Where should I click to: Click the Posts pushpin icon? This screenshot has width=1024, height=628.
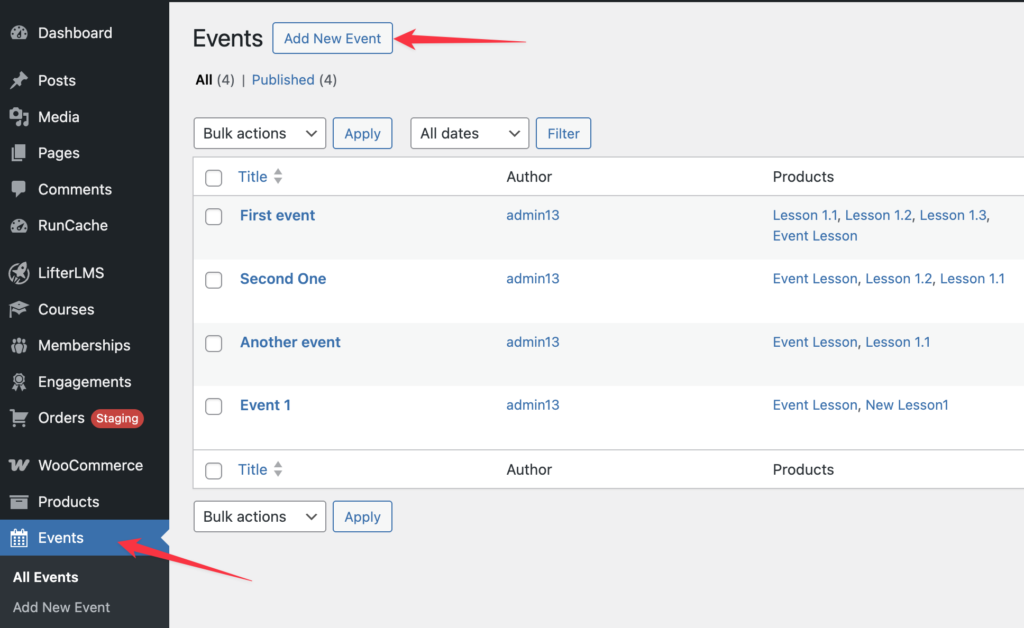coord(19,80)
